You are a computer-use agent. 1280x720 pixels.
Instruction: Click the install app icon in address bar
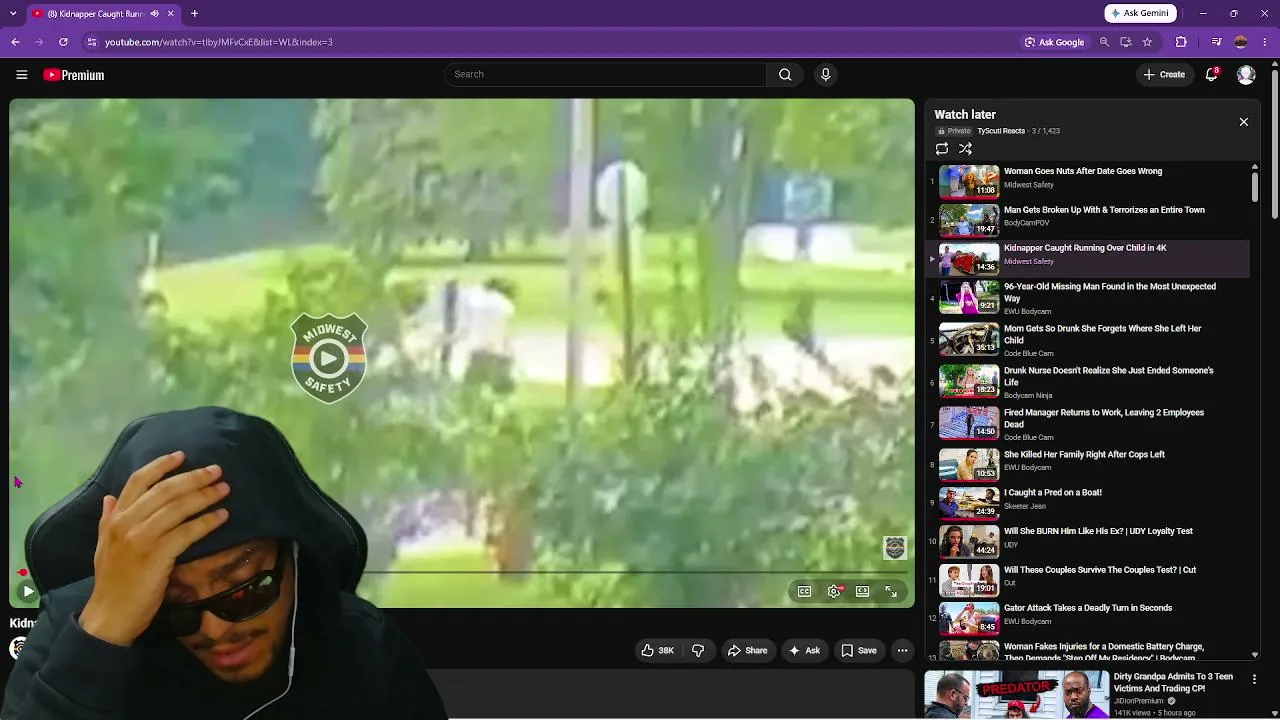[1126, 42]
